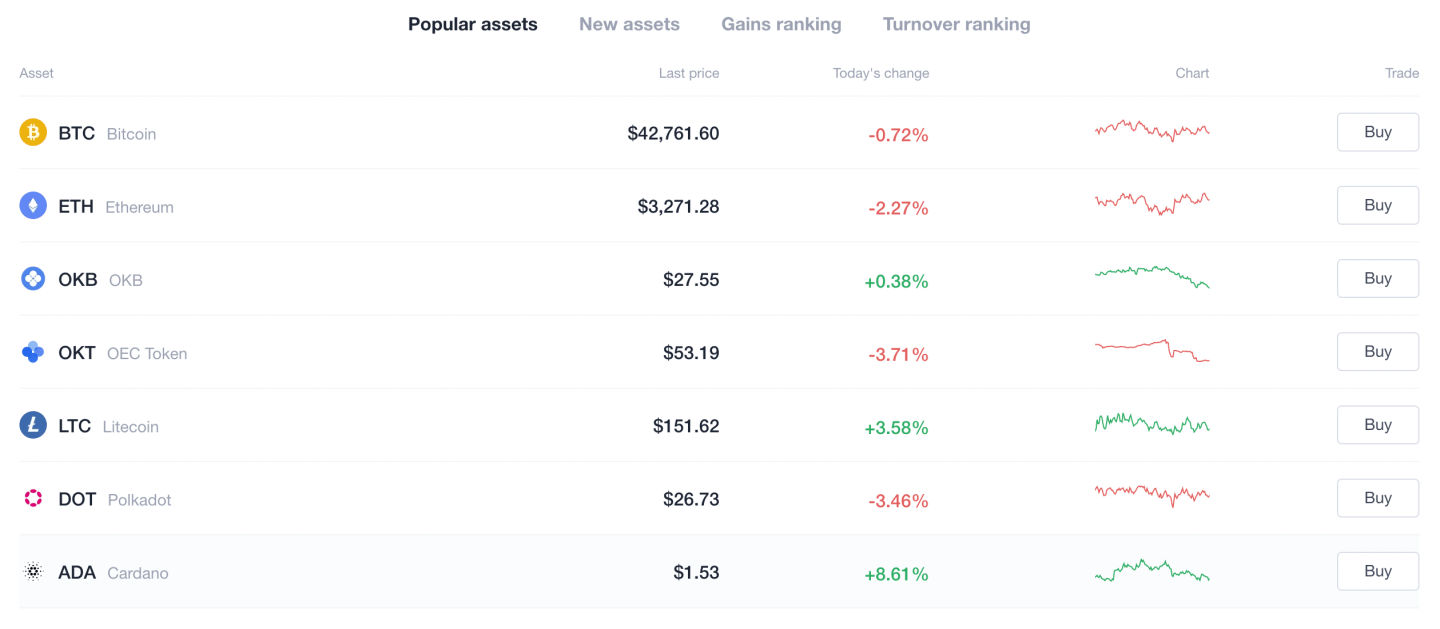Click the Buy button for Cardano
This screenshot has height=629, width=1440.
pyautogui.click(x=1378, y=571)
